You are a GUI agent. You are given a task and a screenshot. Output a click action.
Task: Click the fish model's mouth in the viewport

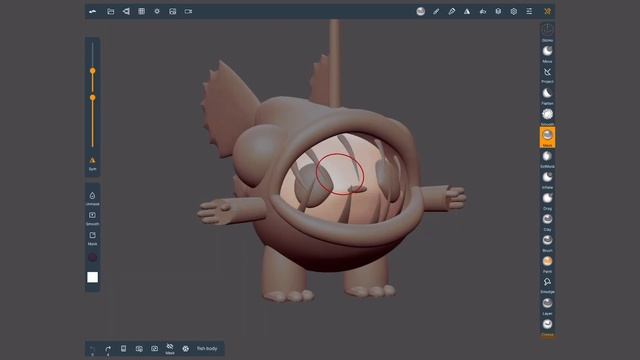pyautogui.click(x=345, y=180)
